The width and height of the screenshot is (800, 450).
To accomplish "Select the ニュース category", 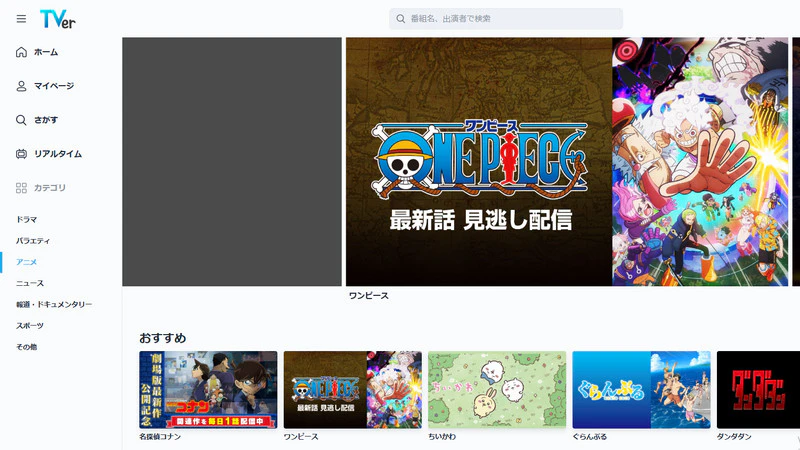I will tap(30, 283).
